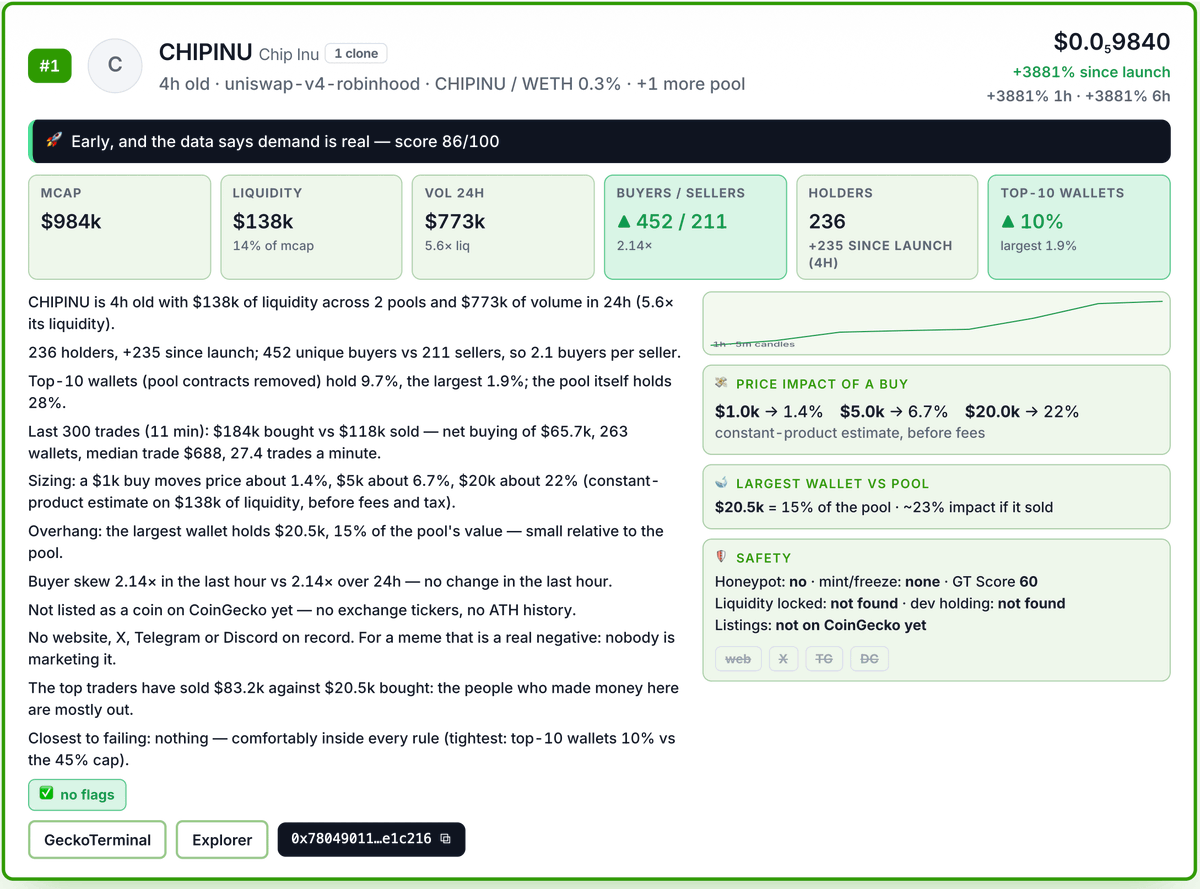Click the 1 clone badge
The width and height of the screenshot is (1200, 889).
coord(356,54)
